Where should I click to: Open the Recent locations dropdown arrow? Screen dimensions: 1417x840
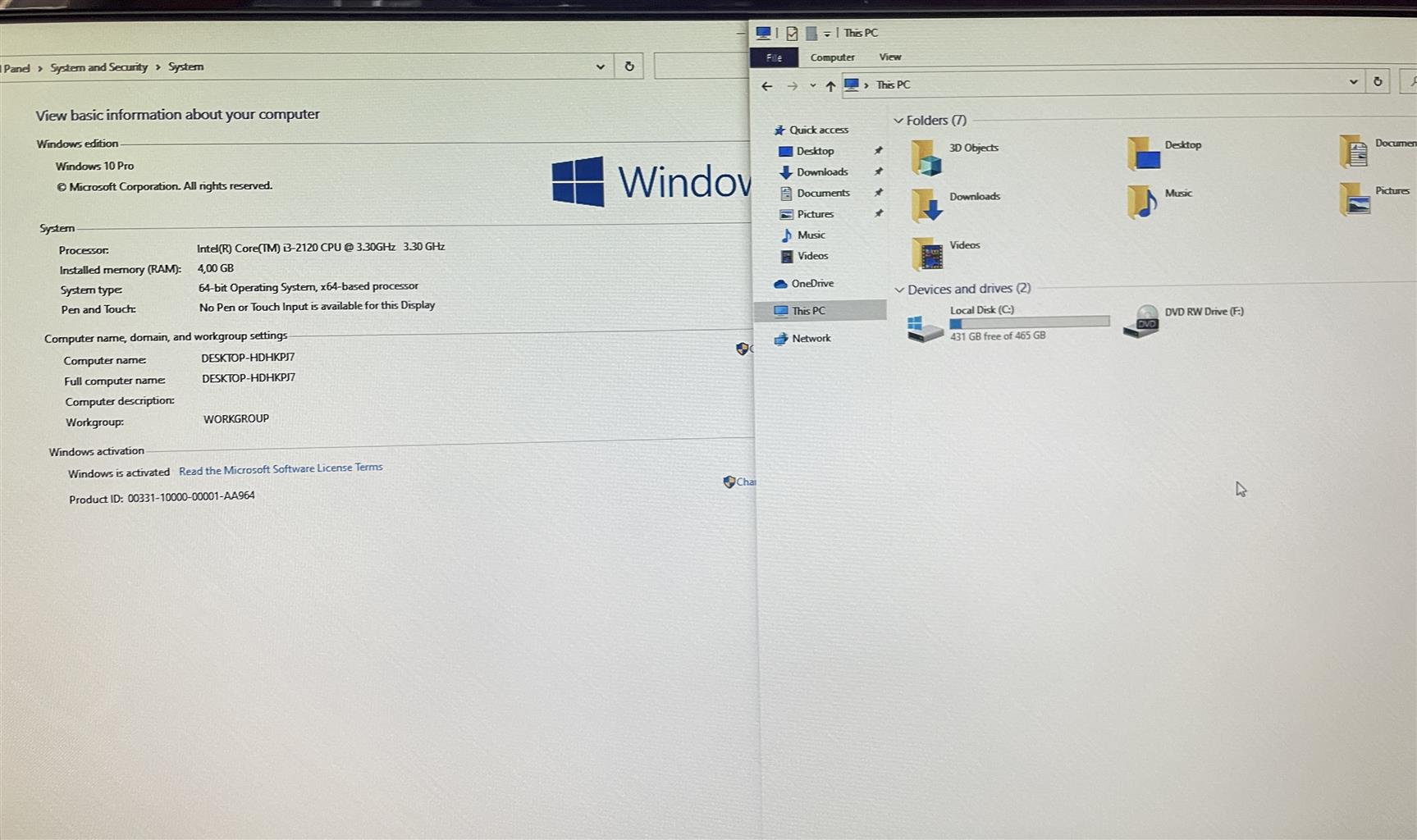pyautogui.click(x=812, y=86)
